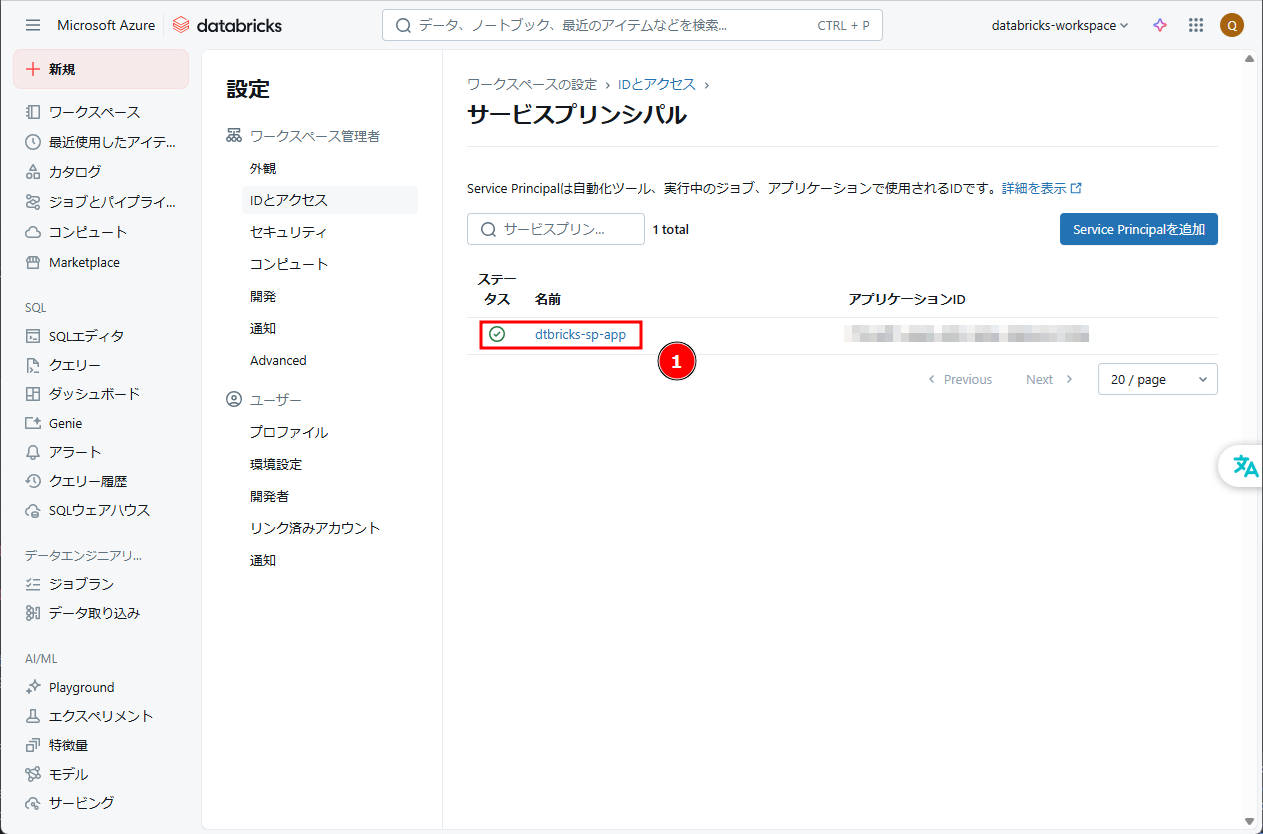This screenshot has width=1263, height=834.
Task: Open the apps grid icon
Action: [x=1196, y=25]
